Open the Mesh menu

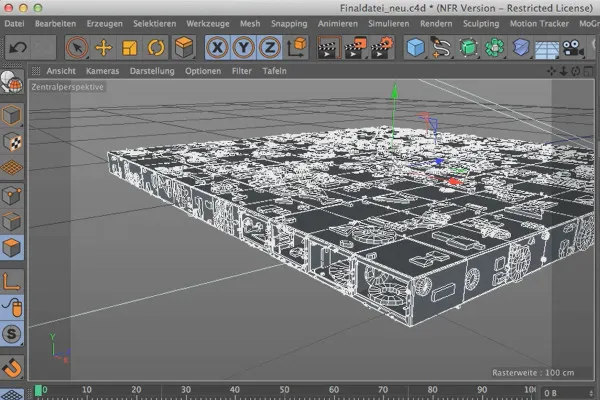pos(250,24)
